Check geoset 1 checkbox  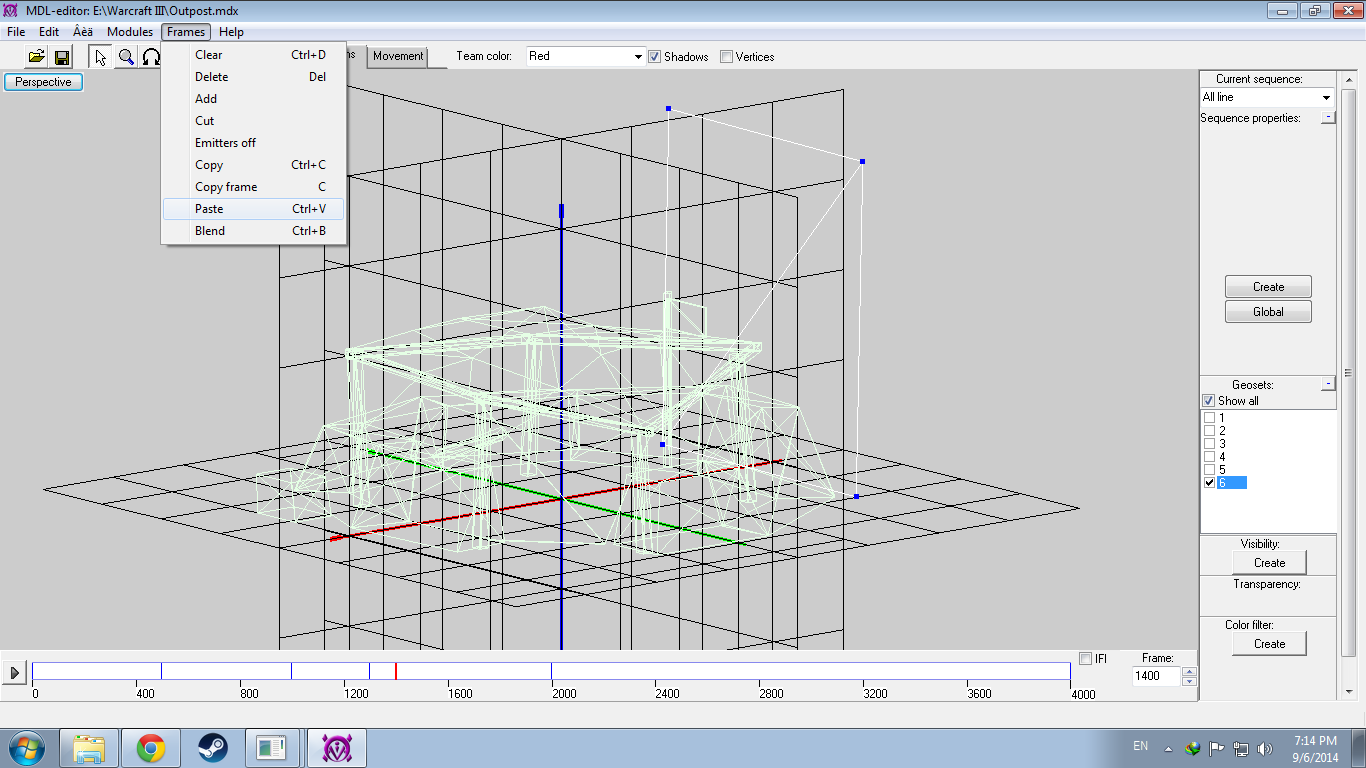[1209, 418]
